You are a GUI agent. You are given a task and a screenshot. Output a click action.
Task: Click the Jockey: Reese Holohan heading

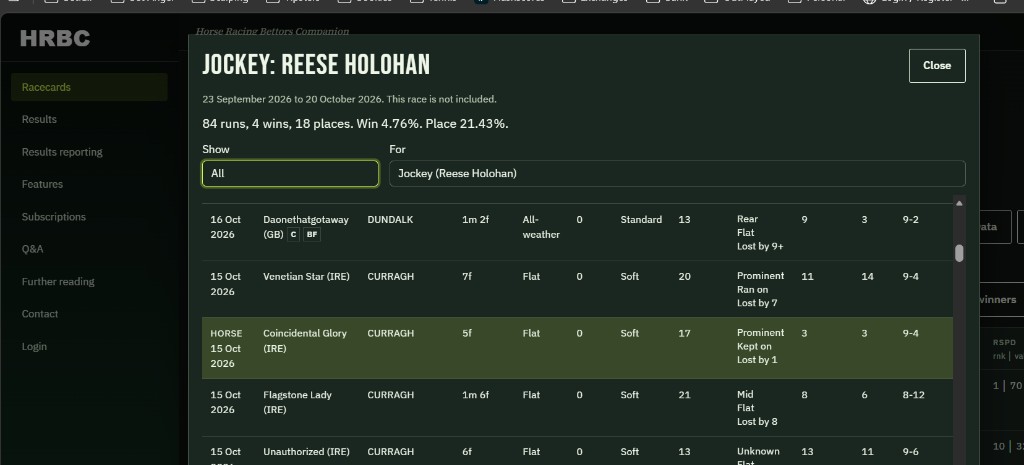(x=316, y=65)
